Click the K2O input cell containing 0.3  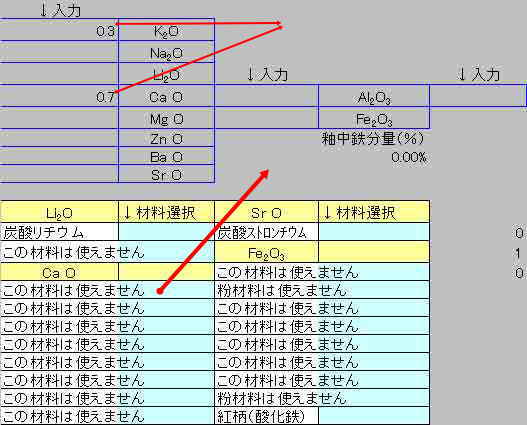pos(59,30)
